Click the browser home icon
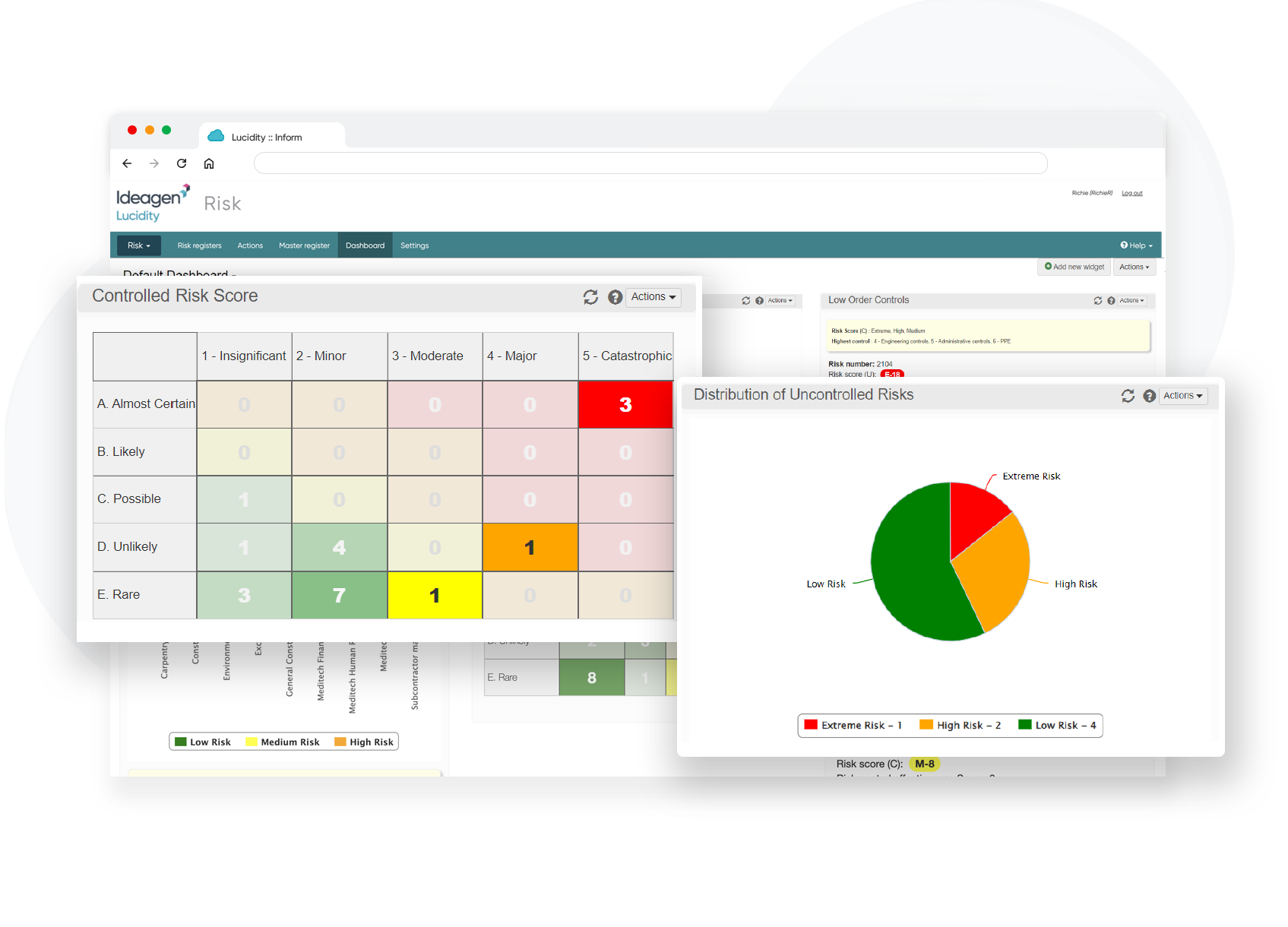 click(209, 163)
